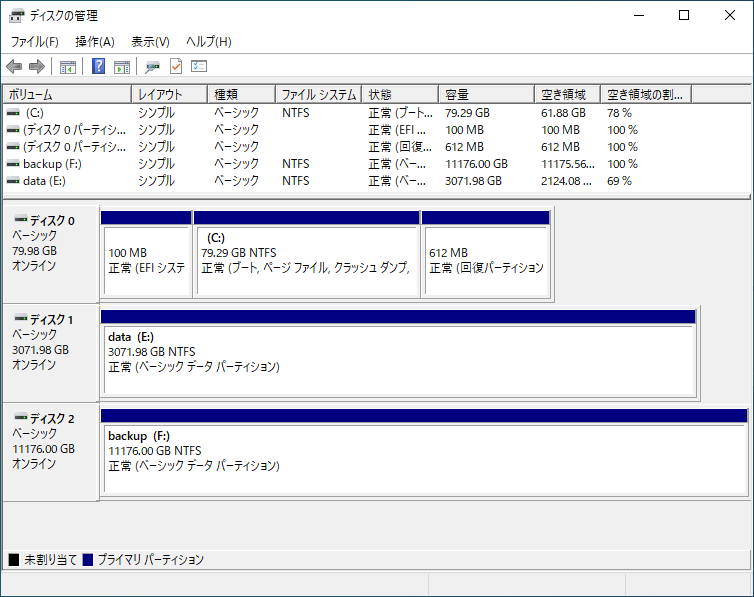This screenshot has height=597, width=754.
Task: Sort by ファイル システム column header
Action: [x=318, y=94]
